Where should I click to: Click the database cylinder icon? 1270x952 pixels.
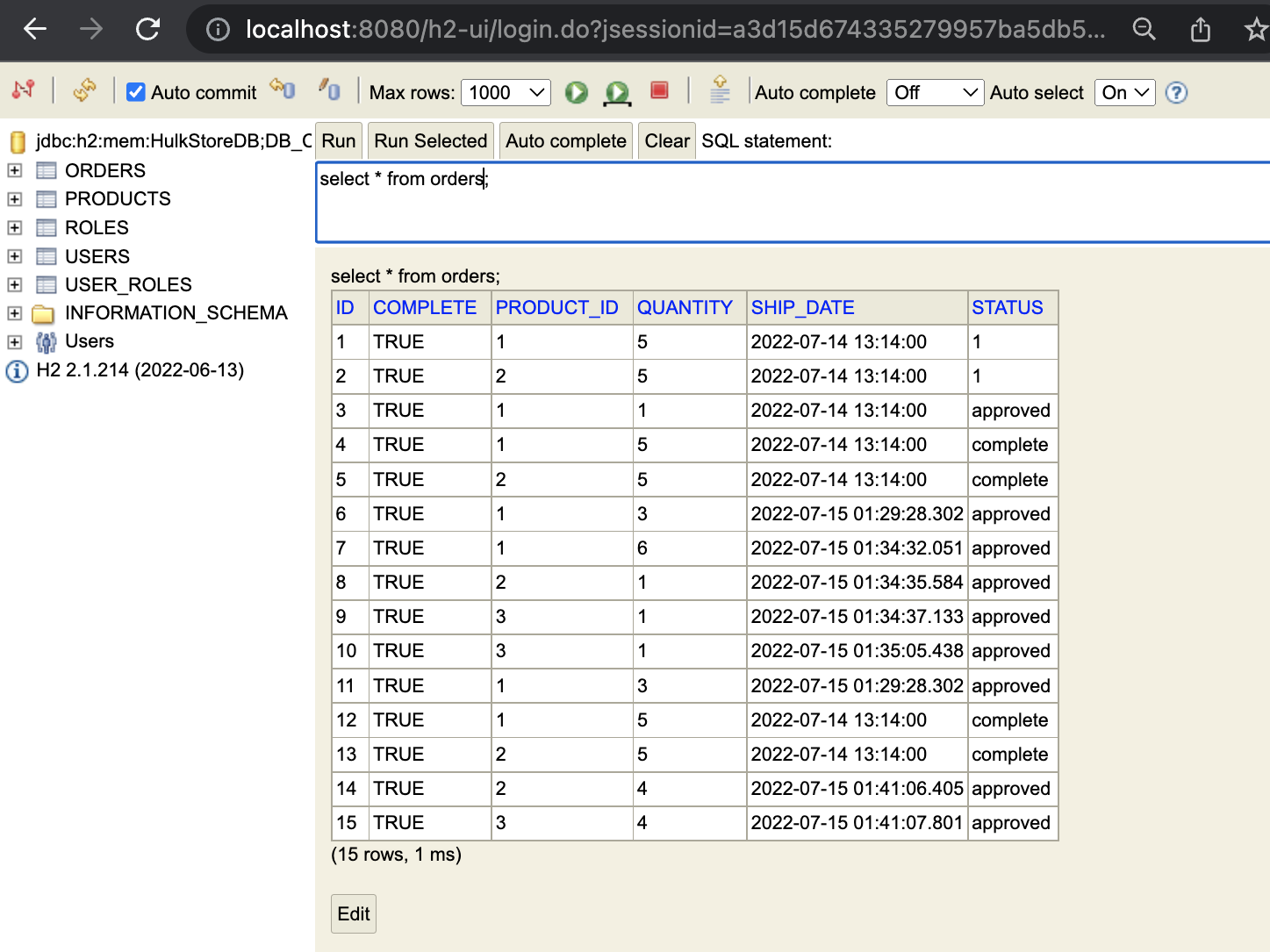pos(18,141)
